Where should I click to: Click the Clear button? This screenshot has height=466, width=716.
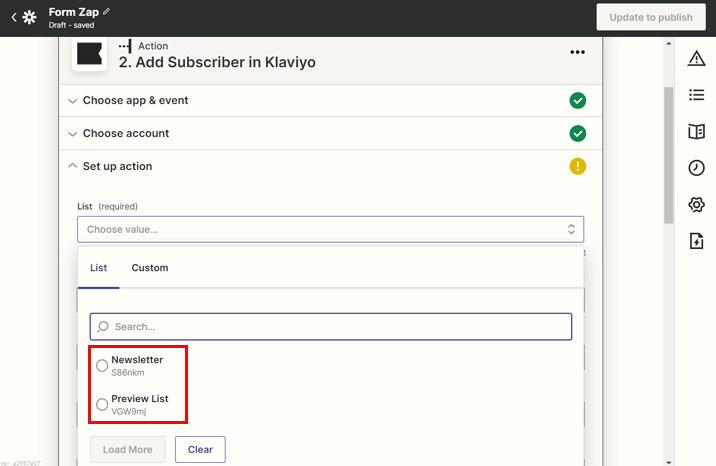(200, 450)
